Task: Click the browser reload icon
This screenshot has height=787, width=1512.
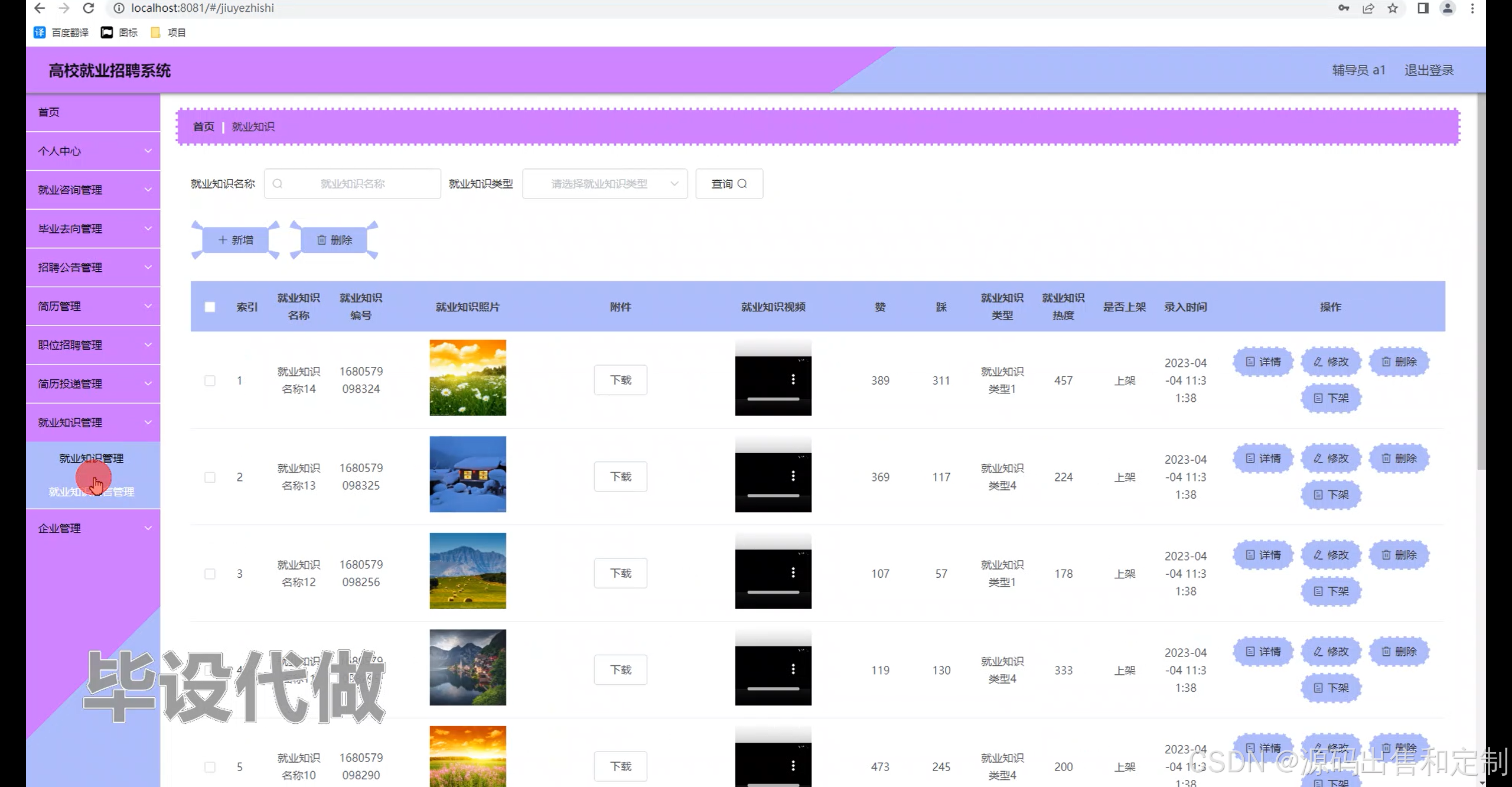Action: [x=89, y=8]
